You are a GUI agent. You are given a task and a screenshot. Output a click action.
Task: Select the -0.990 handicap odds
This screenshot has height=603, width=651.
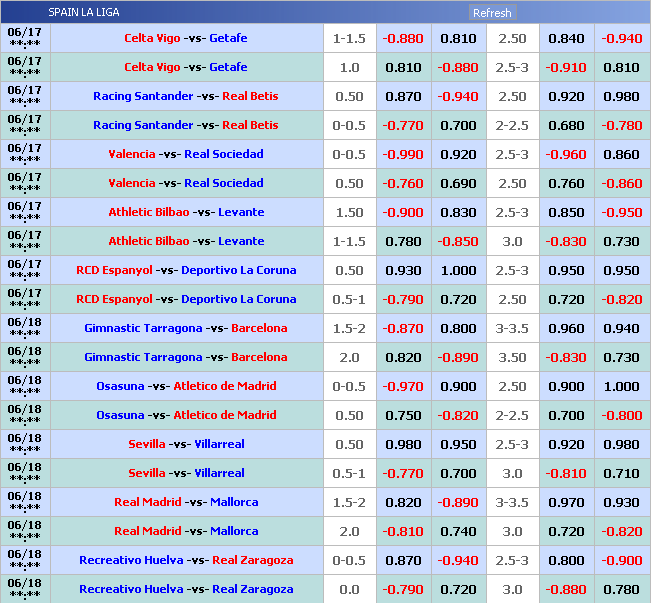pyautogui.click(x=403, y=154)
